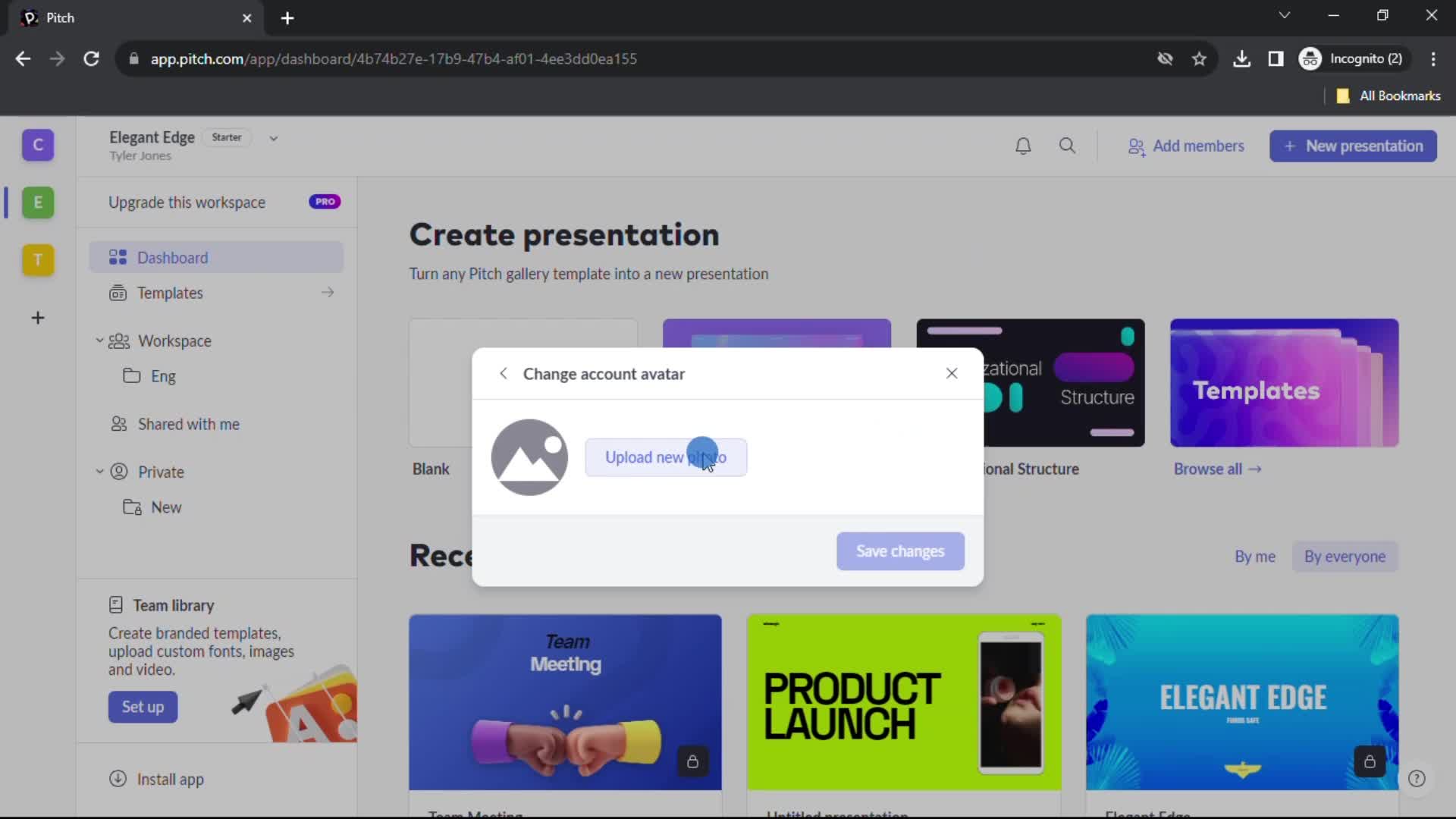Click the search magnifier icon
The image size is (1456, 819).
pos(1068,146)
